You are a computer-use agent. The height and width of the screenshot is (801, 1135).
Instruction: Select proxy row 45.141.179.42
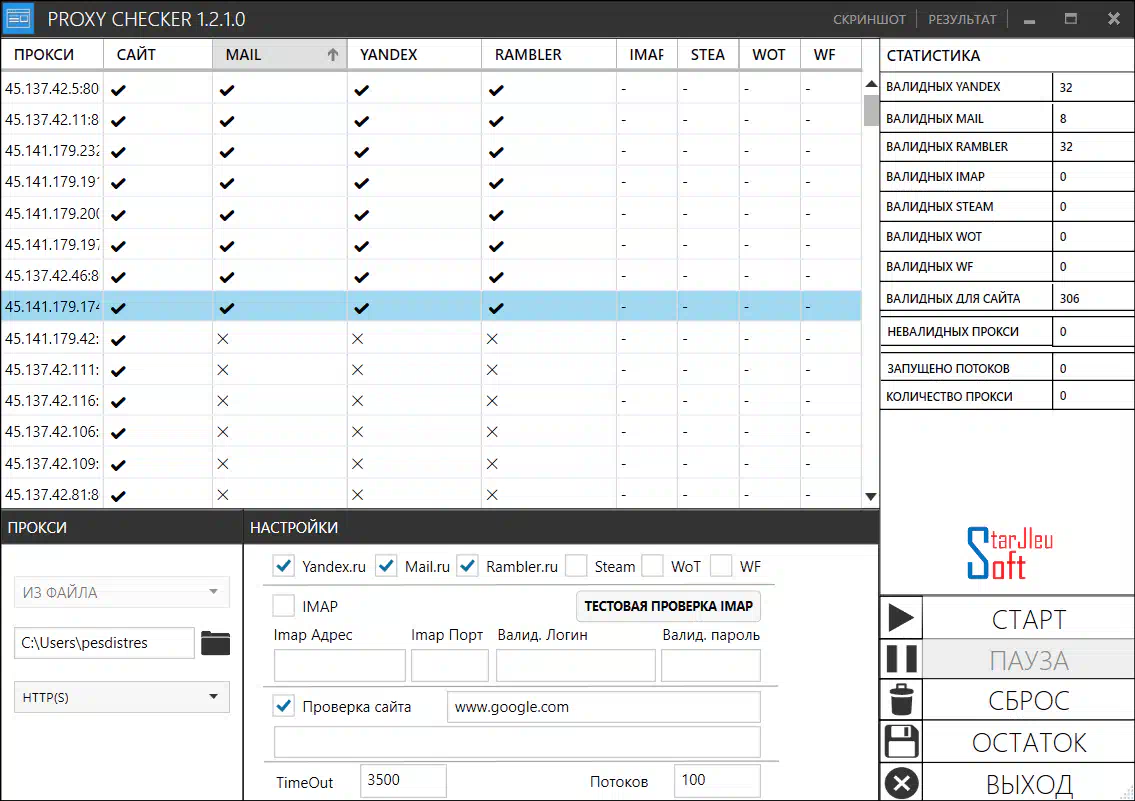coord(431,338)
